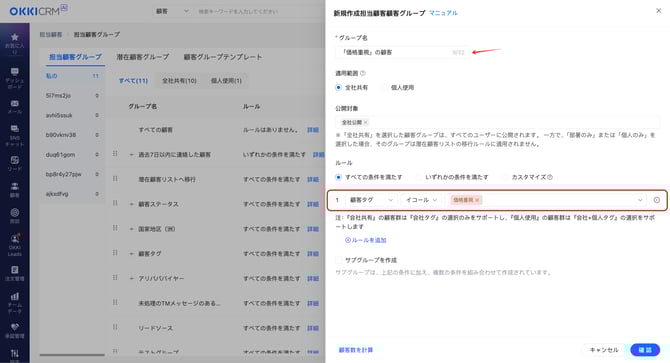Open the team data bar-chart icon
The width and height of the screenshot is (670, 363).
click(x=15, y=296)
